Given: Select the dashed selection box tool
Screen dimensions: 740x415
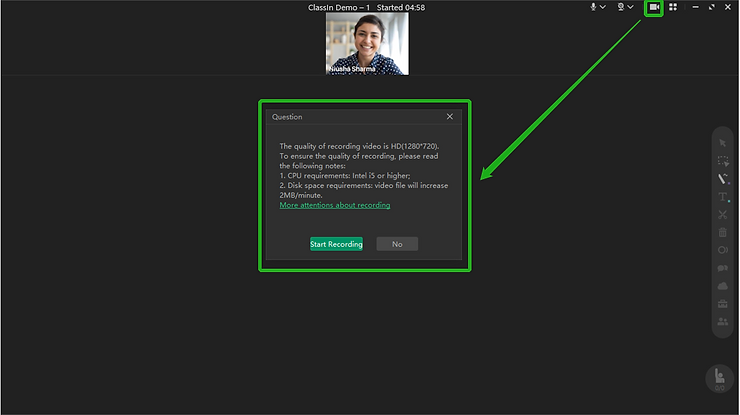Looking at the screenshot, I should coord(723,161).
